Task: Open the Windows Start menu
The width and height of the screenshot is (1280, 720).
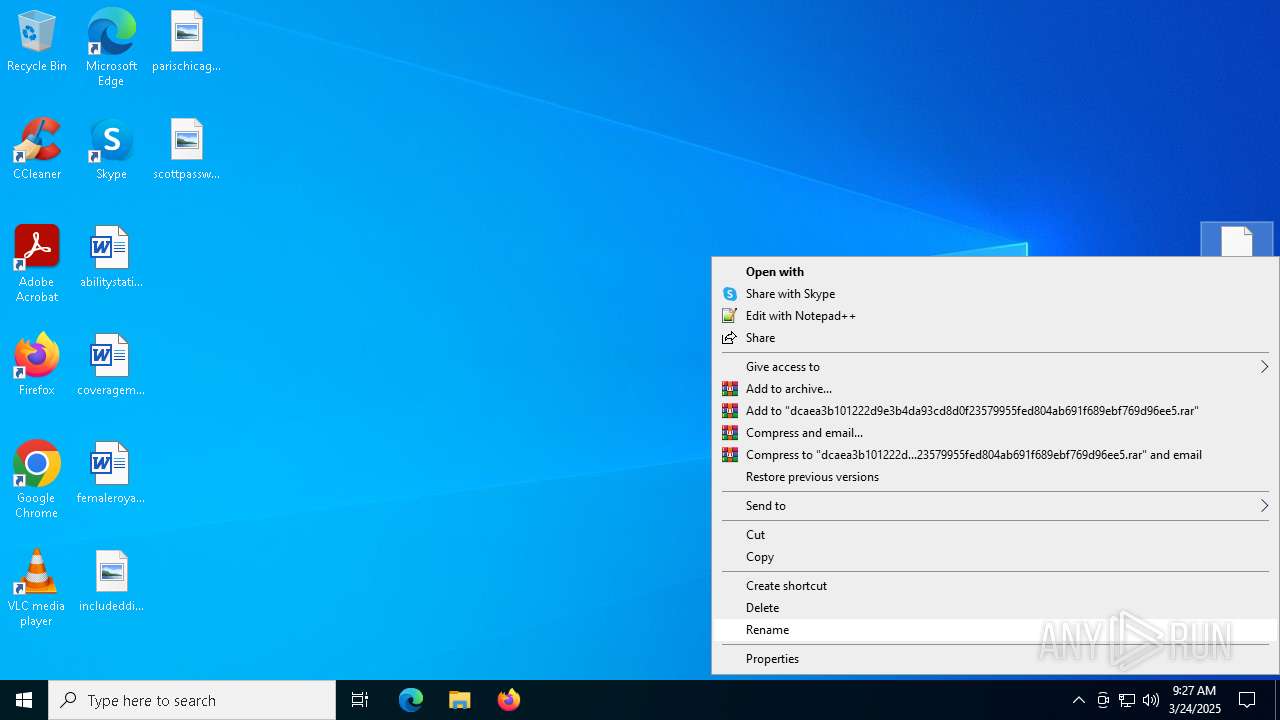Action: [24, 700]
